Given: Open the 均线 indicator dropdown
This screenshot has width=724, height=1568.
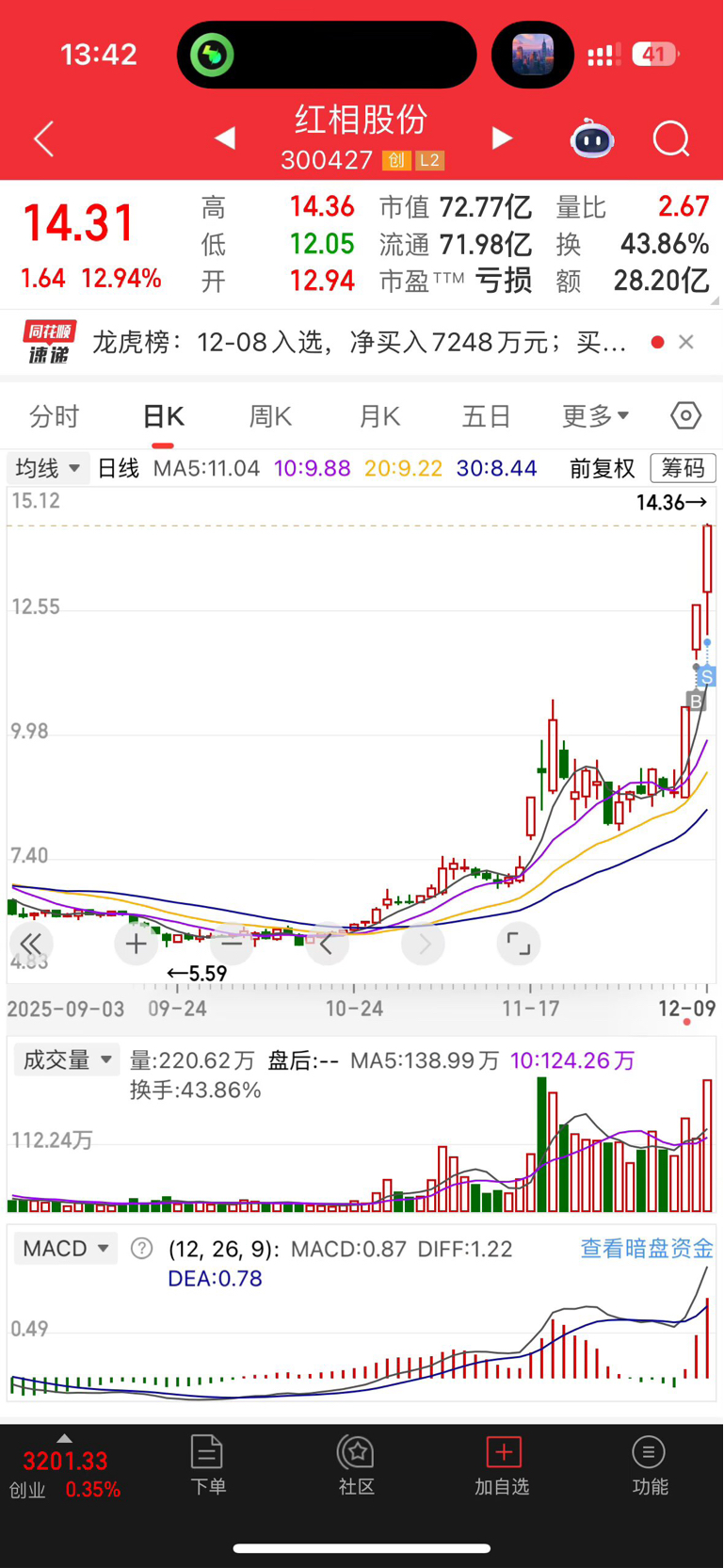Looking at the screenshot, I should click(x=48, y=468).
